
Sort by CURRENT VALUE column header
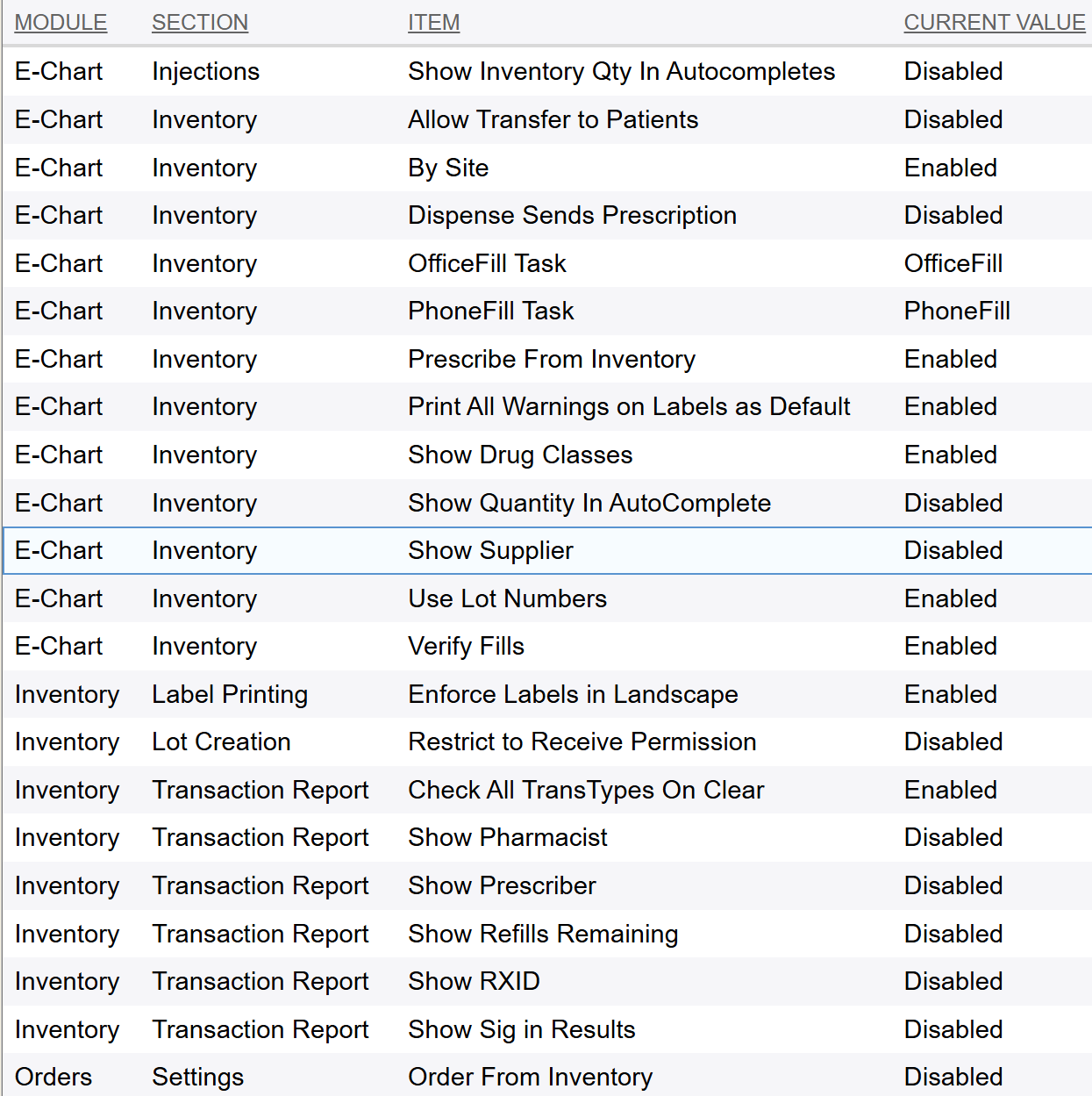994,23
